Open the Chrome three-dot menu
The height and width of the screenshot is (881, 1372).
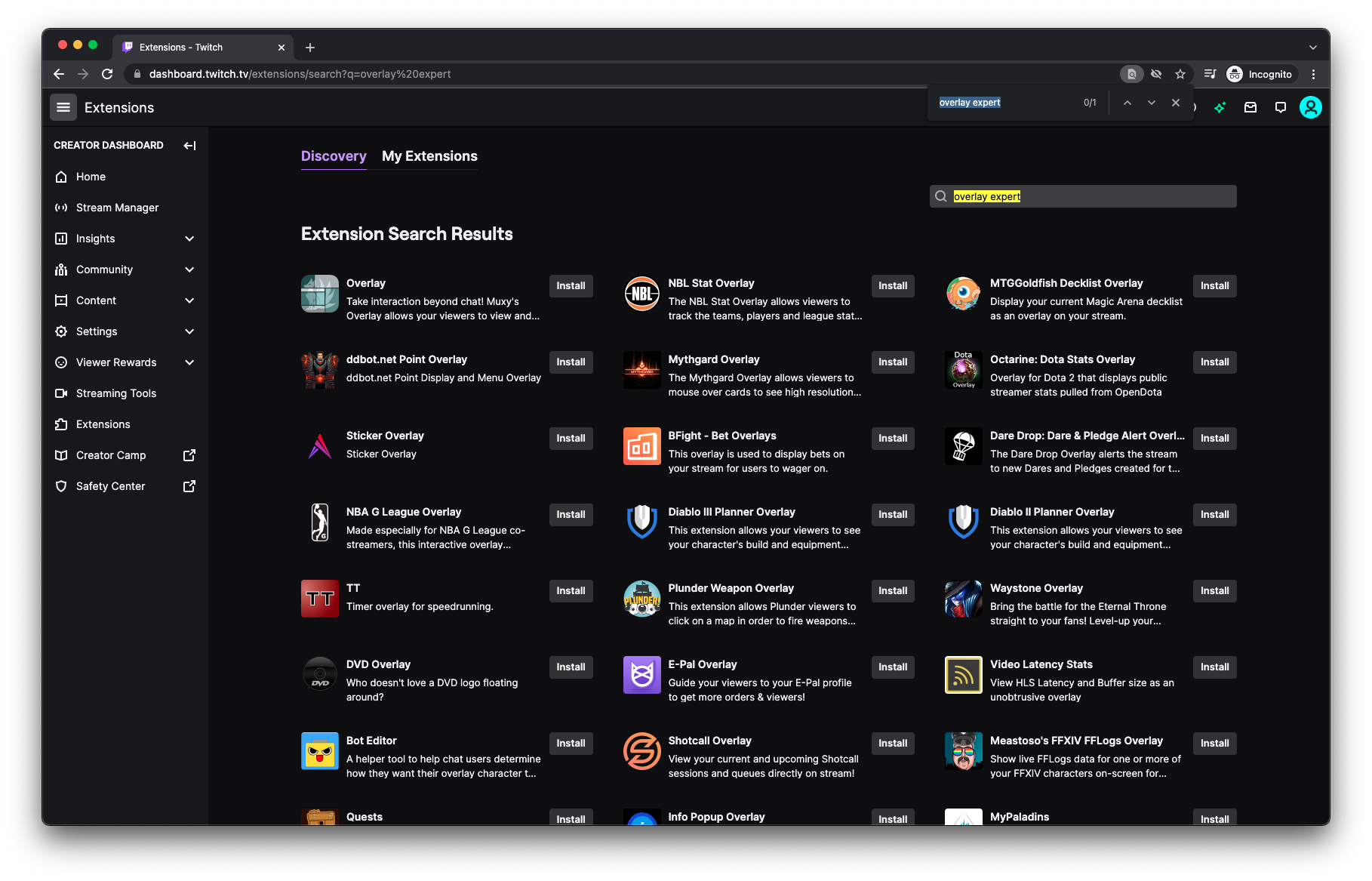click(x=1314, y=74)
